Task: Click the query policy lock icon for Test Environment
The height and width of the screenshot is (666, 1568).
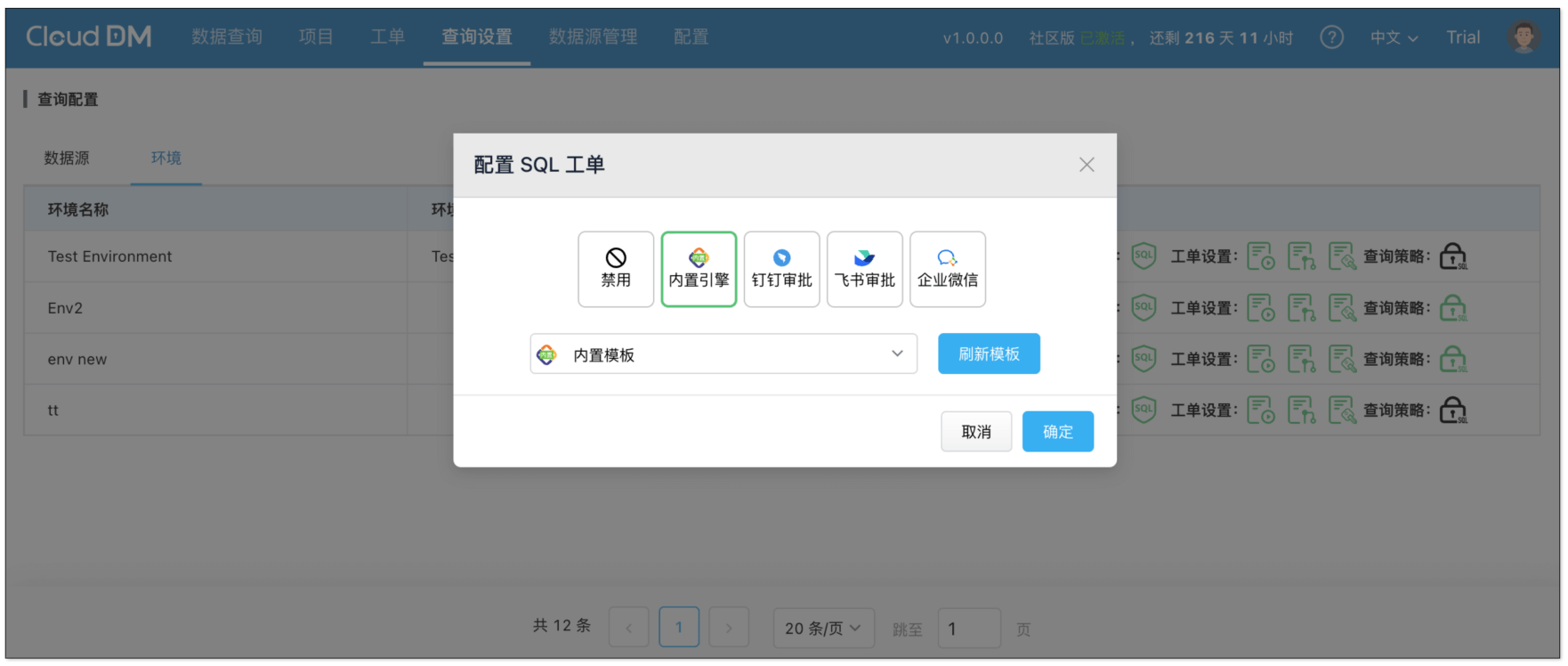Action: tap(1452, 256)
